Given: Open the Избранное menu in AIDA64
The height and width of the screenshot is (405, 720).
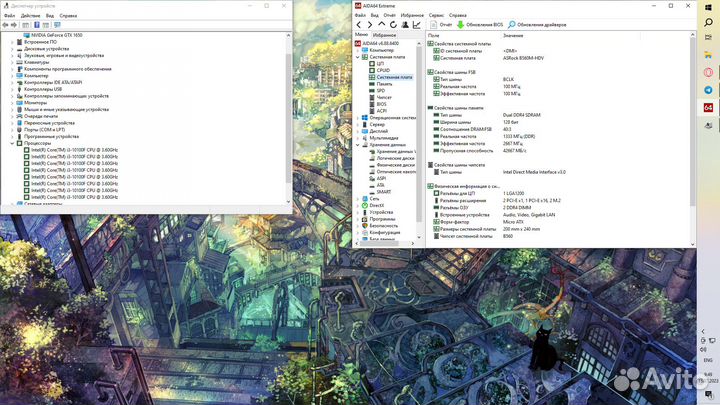Looking at the screenshot, I should pos(412,15).
